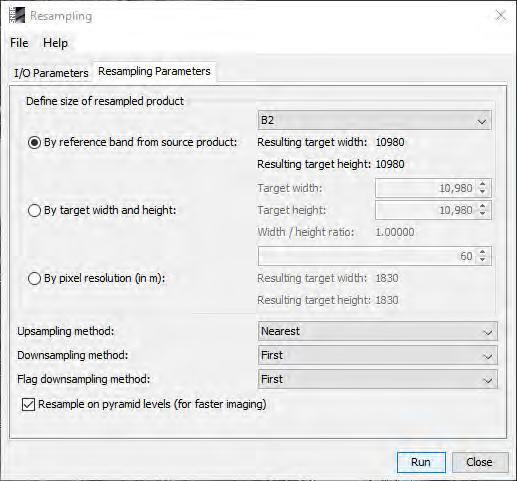This screenshot has height=481, width=517.
Task: Open the B2 reference band dropdown
Action: 374,120
